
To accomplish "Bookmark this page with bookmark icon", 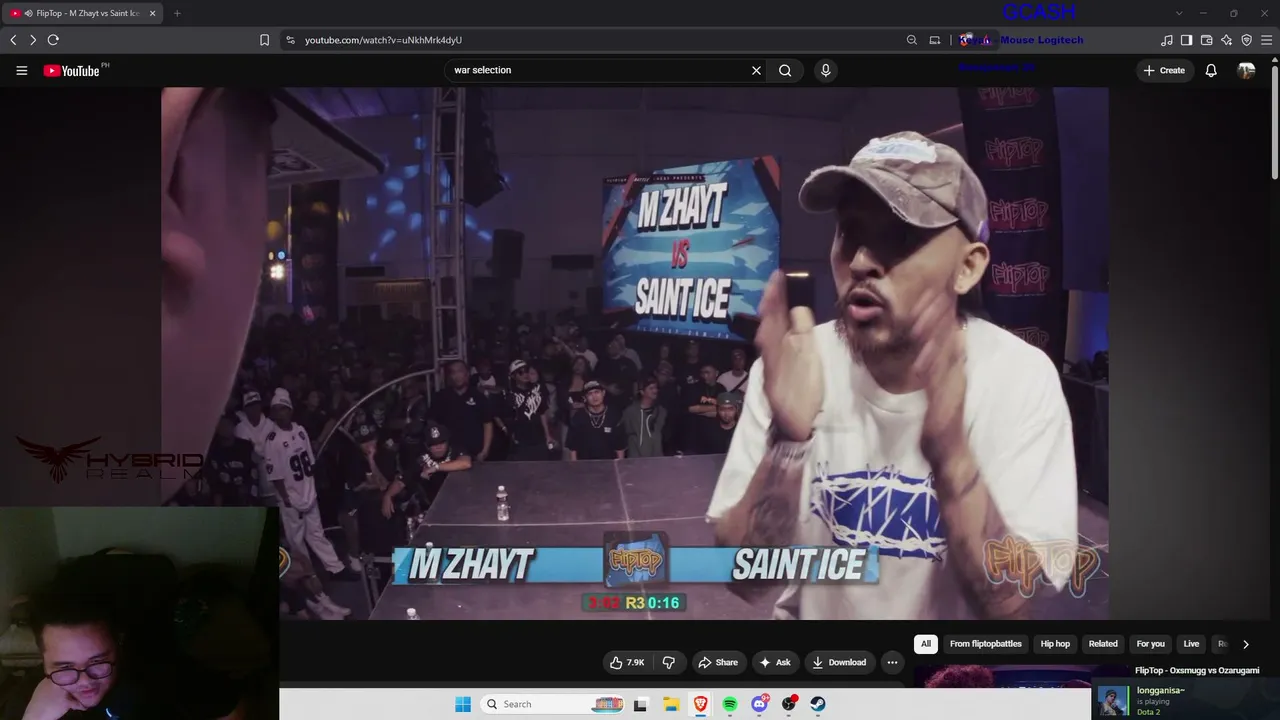I will point(264,40).
